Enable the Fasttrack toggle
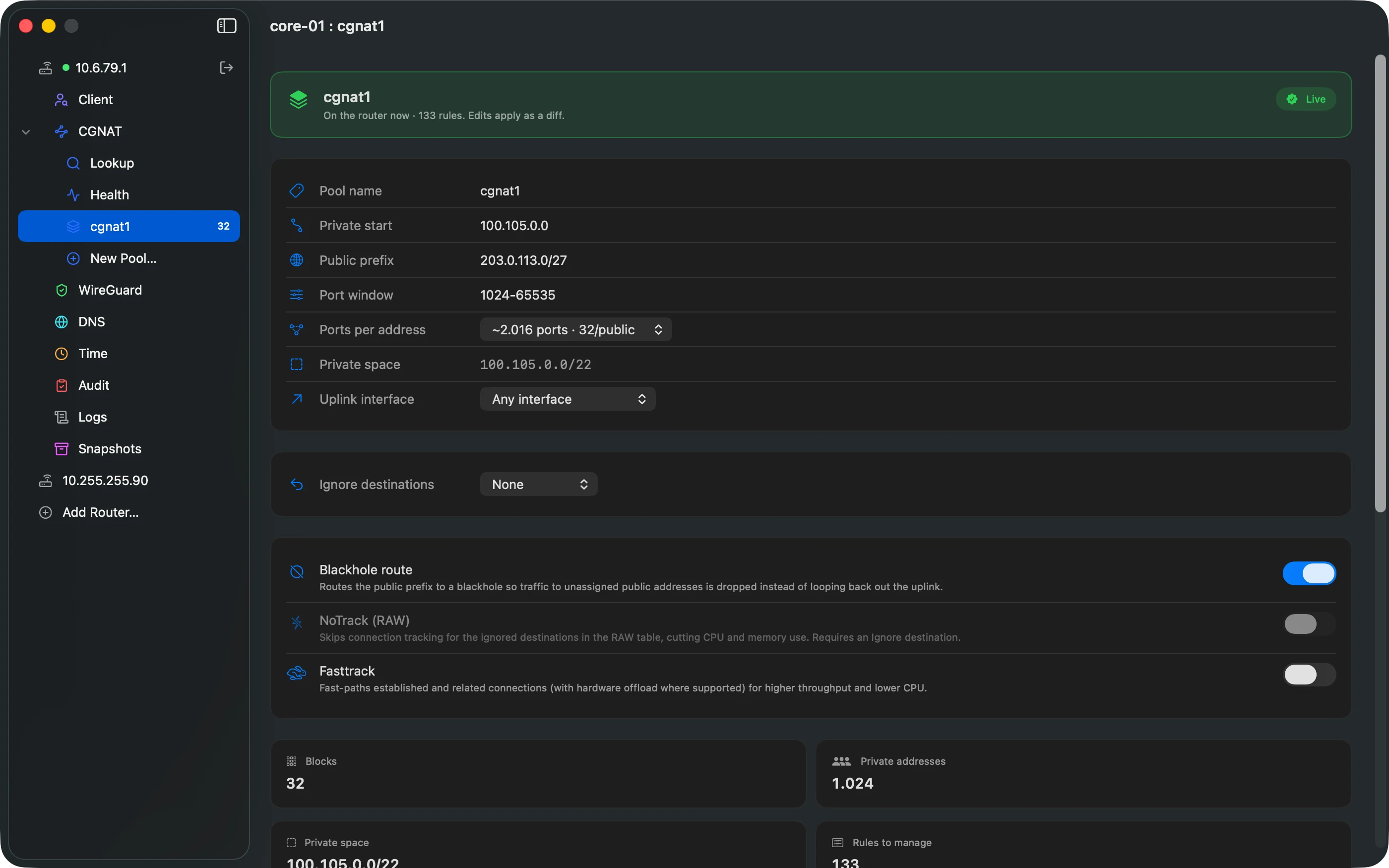 click(1309, 675)
